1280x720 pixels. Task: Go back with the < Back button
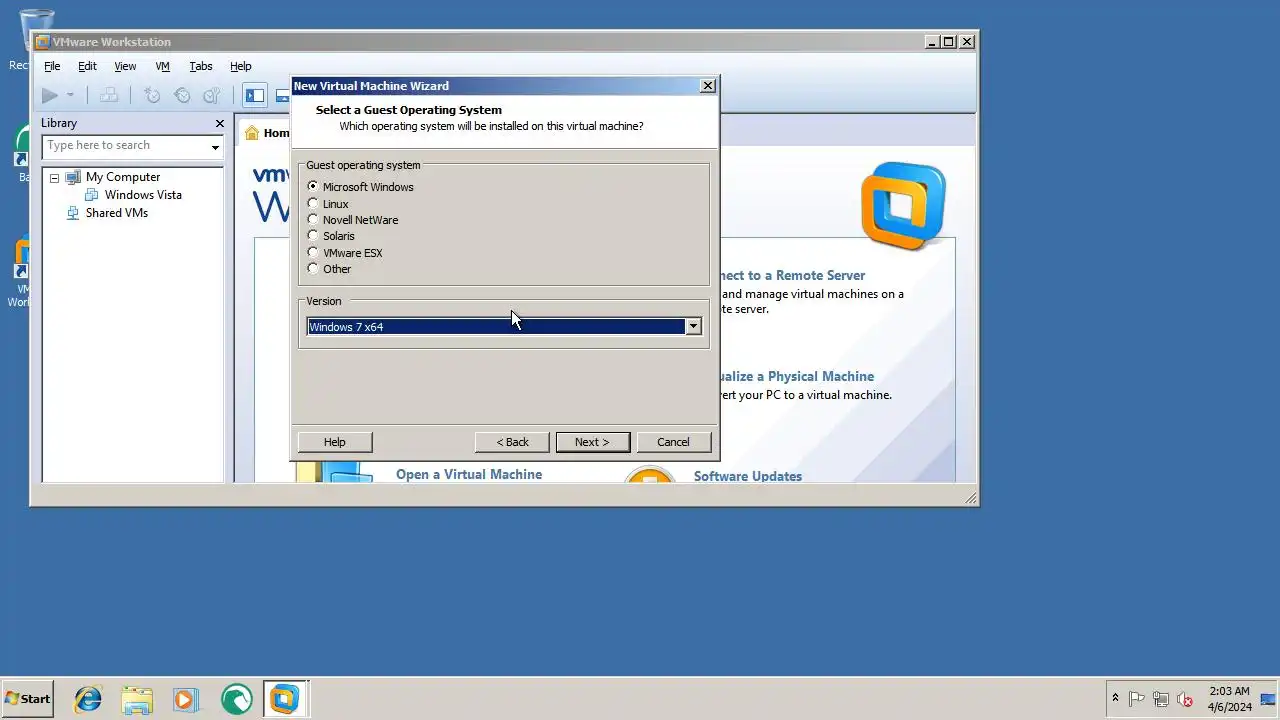click(513, 442)
